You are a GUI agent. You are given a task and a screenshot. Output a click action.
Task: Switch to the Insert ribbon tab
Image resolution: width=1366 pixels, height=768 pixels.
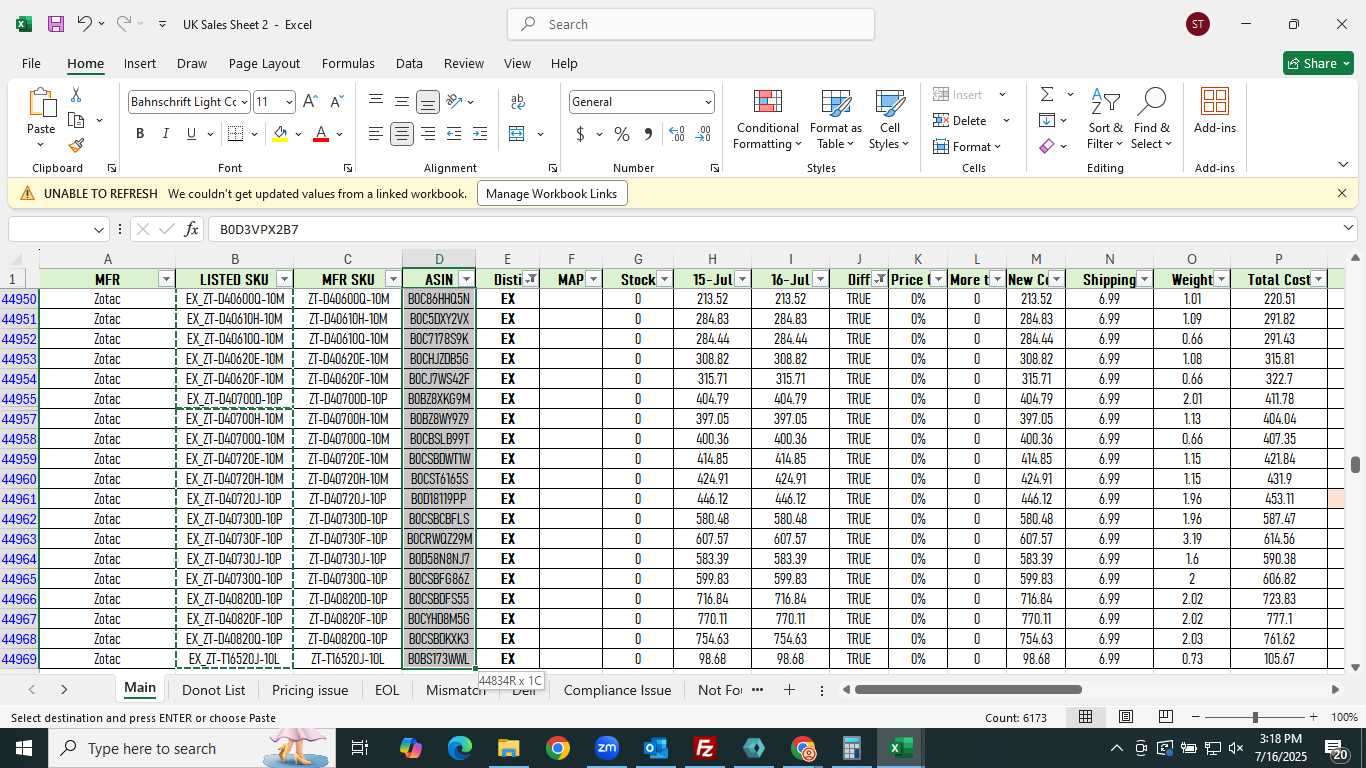click(140, 63)
